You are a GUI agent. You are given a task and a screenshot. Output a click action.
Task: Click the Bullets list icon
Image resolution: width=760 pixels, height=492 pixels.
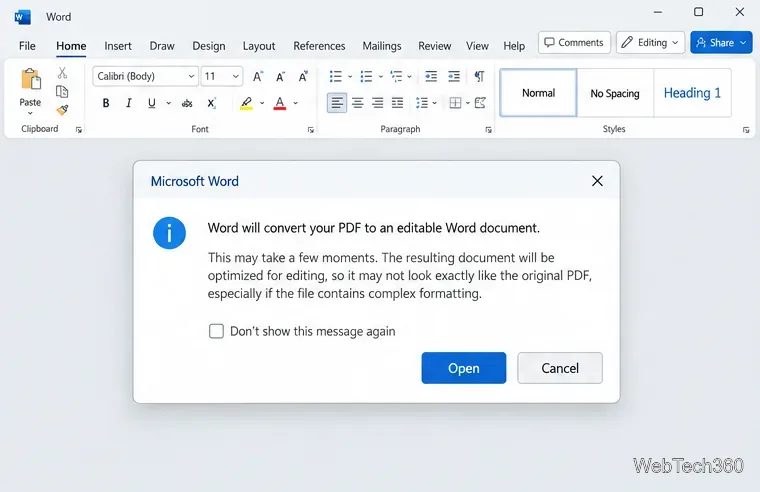[x=335, y=76]
